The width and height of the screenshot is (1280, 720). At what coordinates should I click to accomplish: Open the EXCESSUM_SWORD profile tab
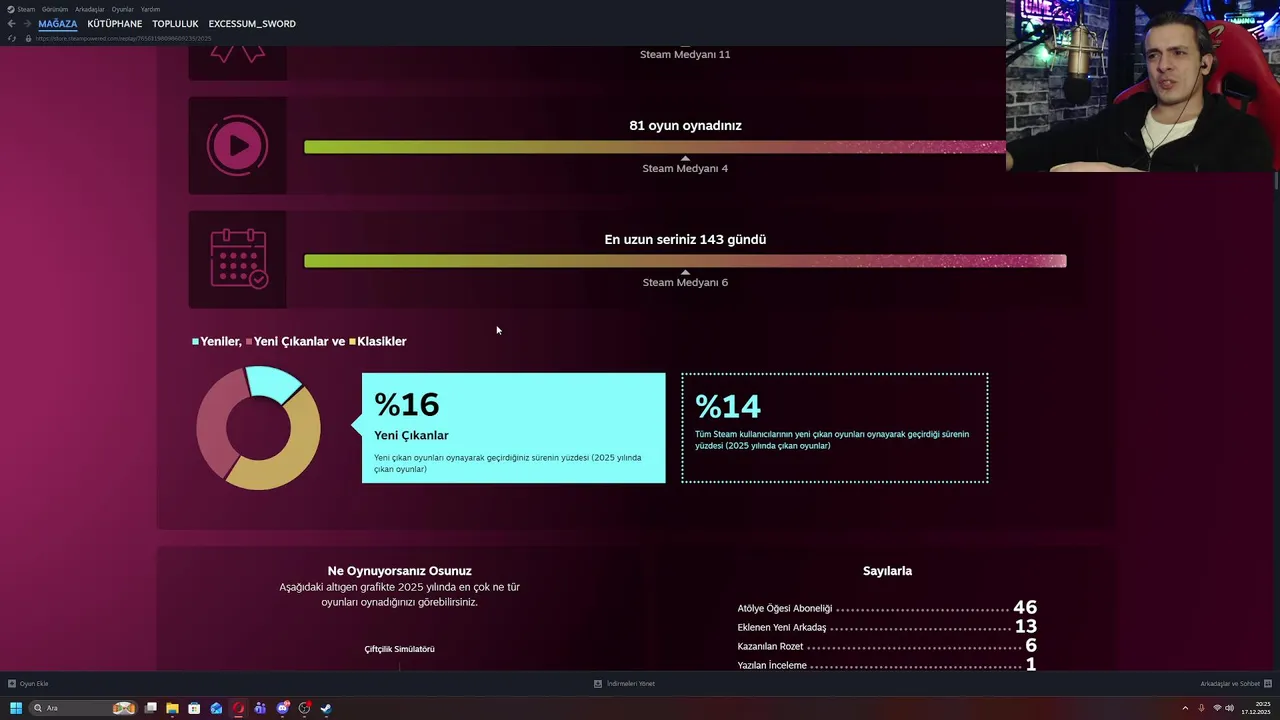[x=252, y=24]
